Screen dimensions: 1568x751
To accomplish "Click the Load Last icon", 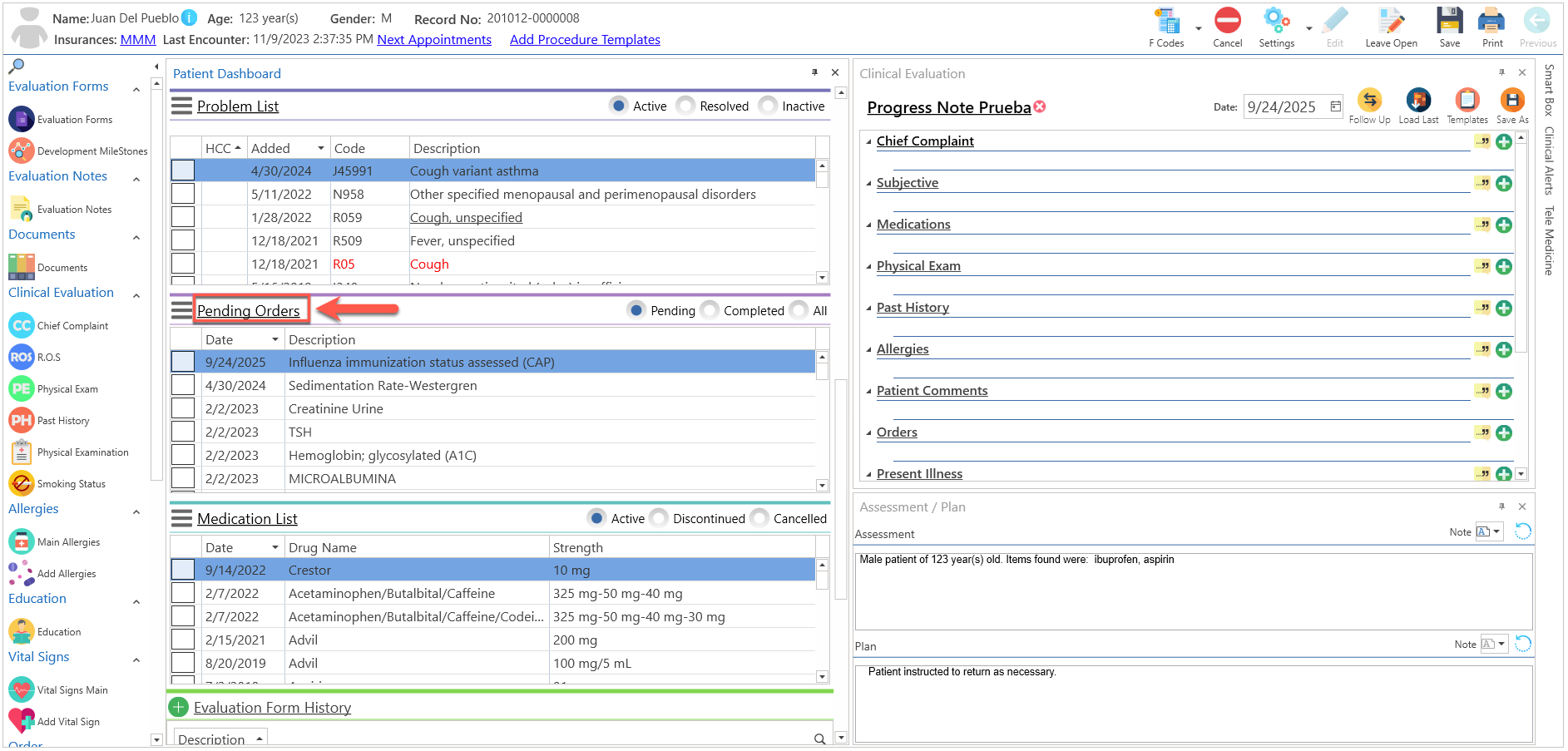I will pyautogui.click(x=1418, y=101).
